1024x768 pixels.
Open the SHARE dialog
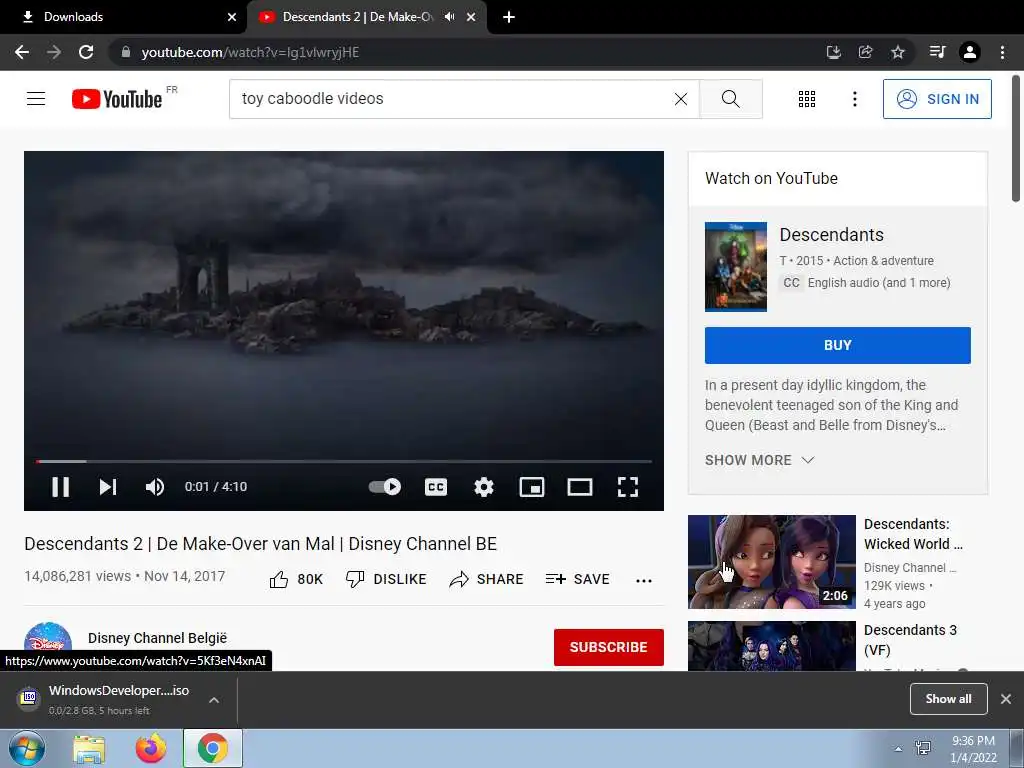[487, 579]
